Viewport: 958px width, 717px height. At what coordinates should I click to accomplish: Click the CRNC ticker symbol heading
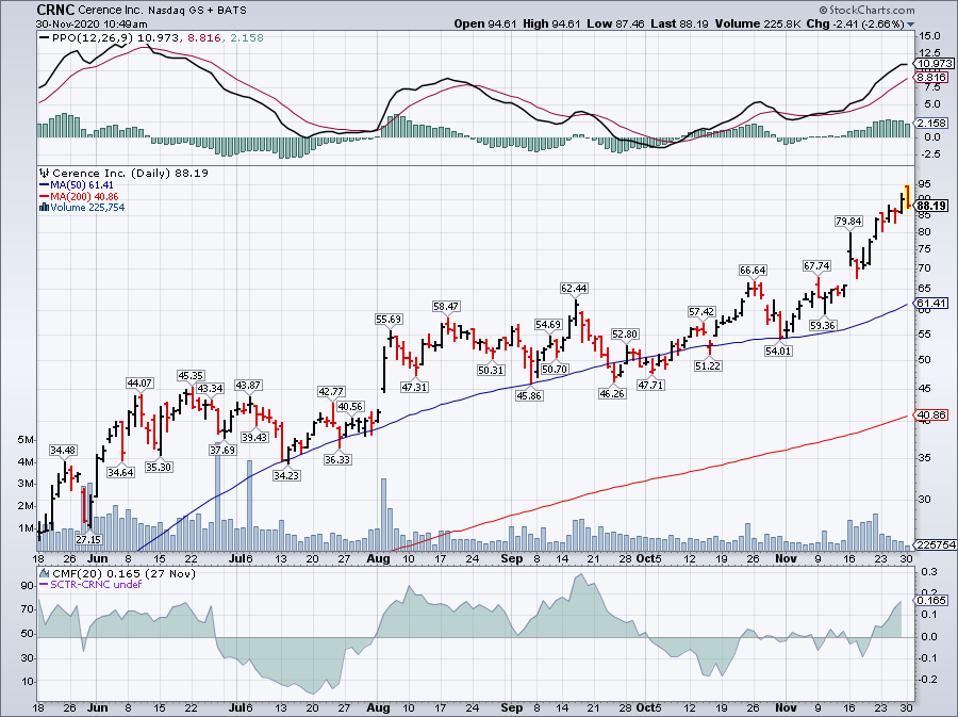pyautogui.click(x=56, y=10)
